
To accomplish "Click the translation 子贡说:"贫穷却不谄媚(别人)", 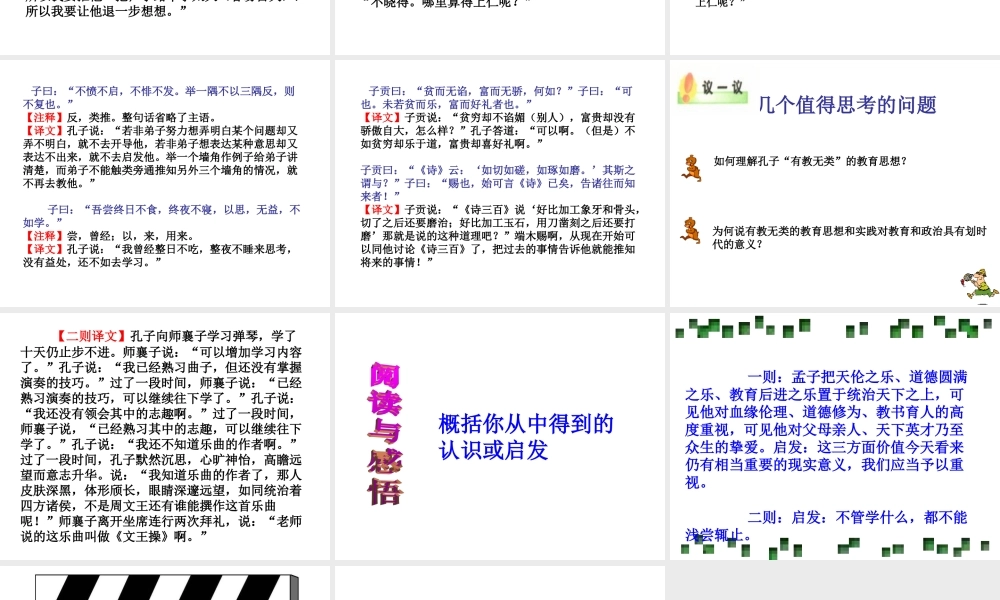I will point(498,131).
